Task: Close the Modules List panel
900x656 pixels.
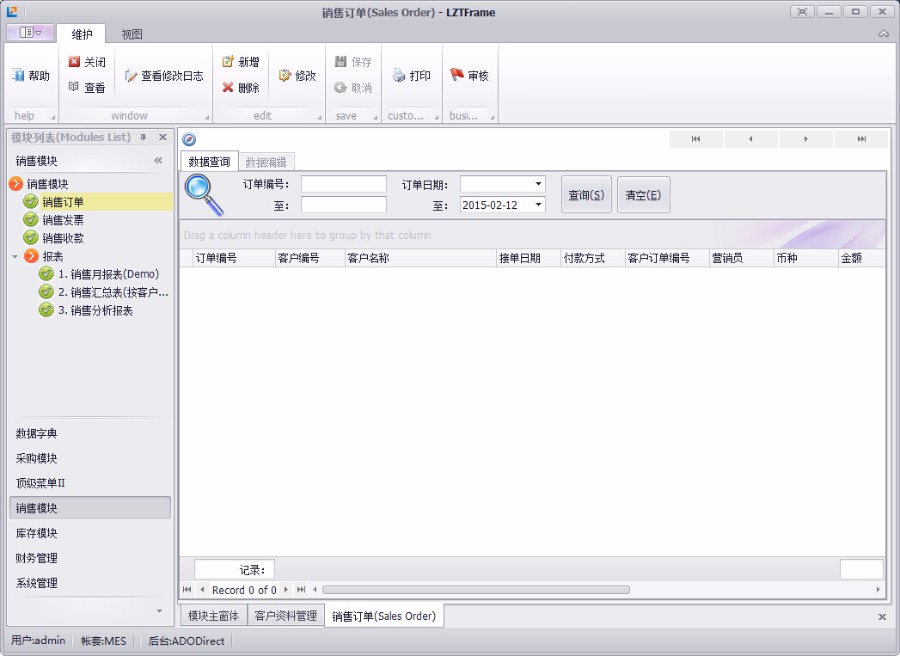Action: click(162, 137)
